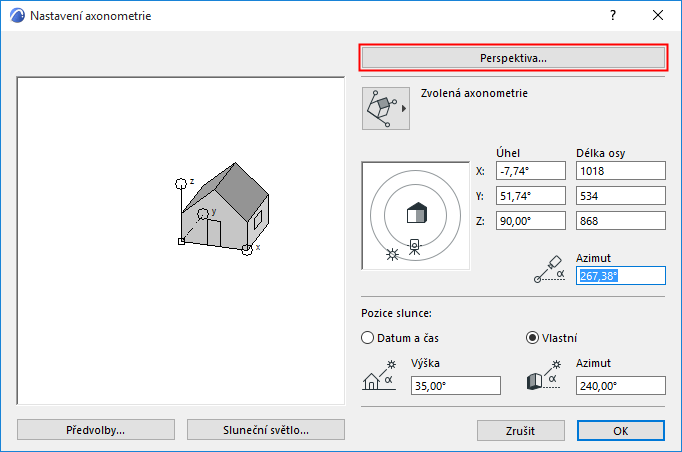Edit the Y angle field 51,74°
Screen dimensions: 682x452
coord(531,196)
